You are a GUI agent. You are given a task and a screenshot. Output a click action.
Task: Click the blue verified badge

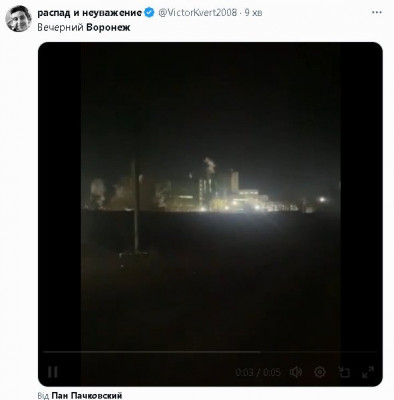[x=149, y=13]
